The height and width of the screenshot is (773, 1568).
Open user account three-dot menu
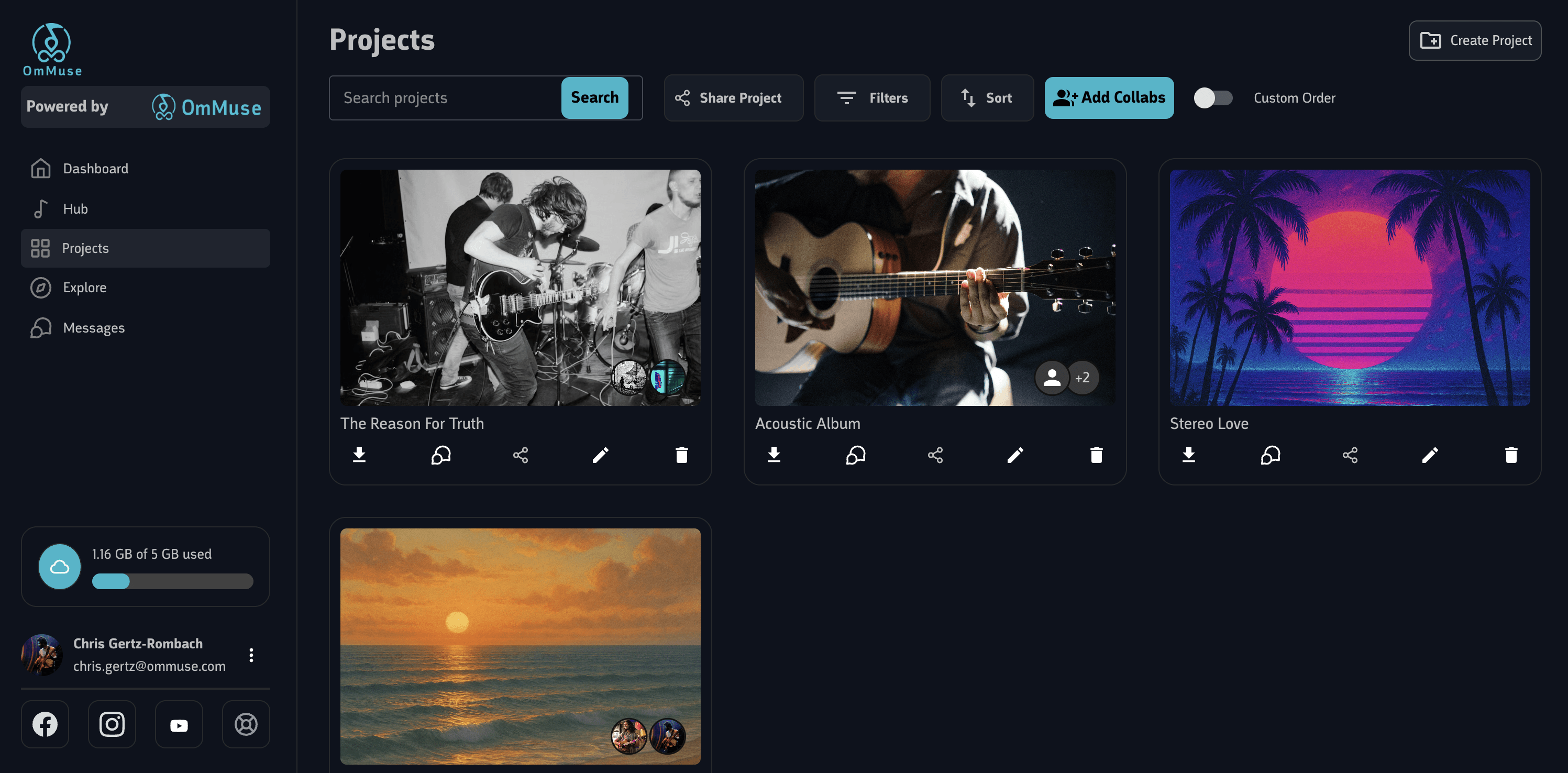pyautogui.click(x=251, y=655)
